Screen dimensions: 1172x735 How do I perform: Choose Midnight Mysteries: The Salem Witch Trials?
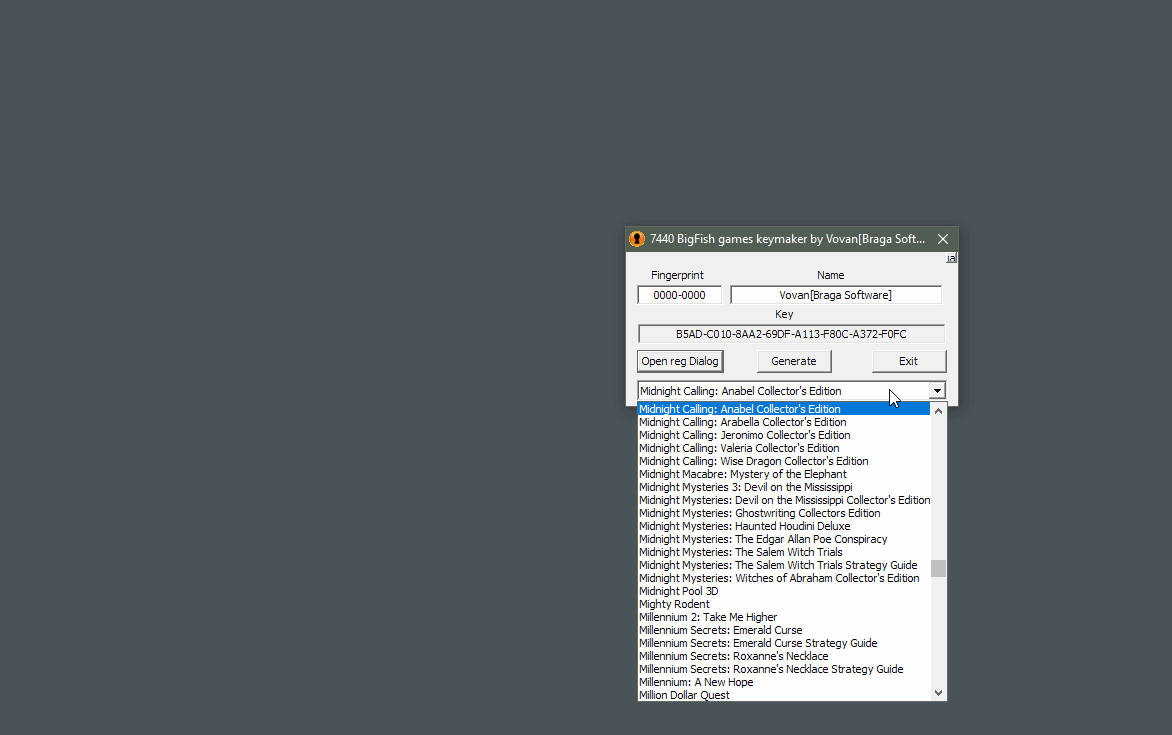pyautogui.click(x=783, y=553)
